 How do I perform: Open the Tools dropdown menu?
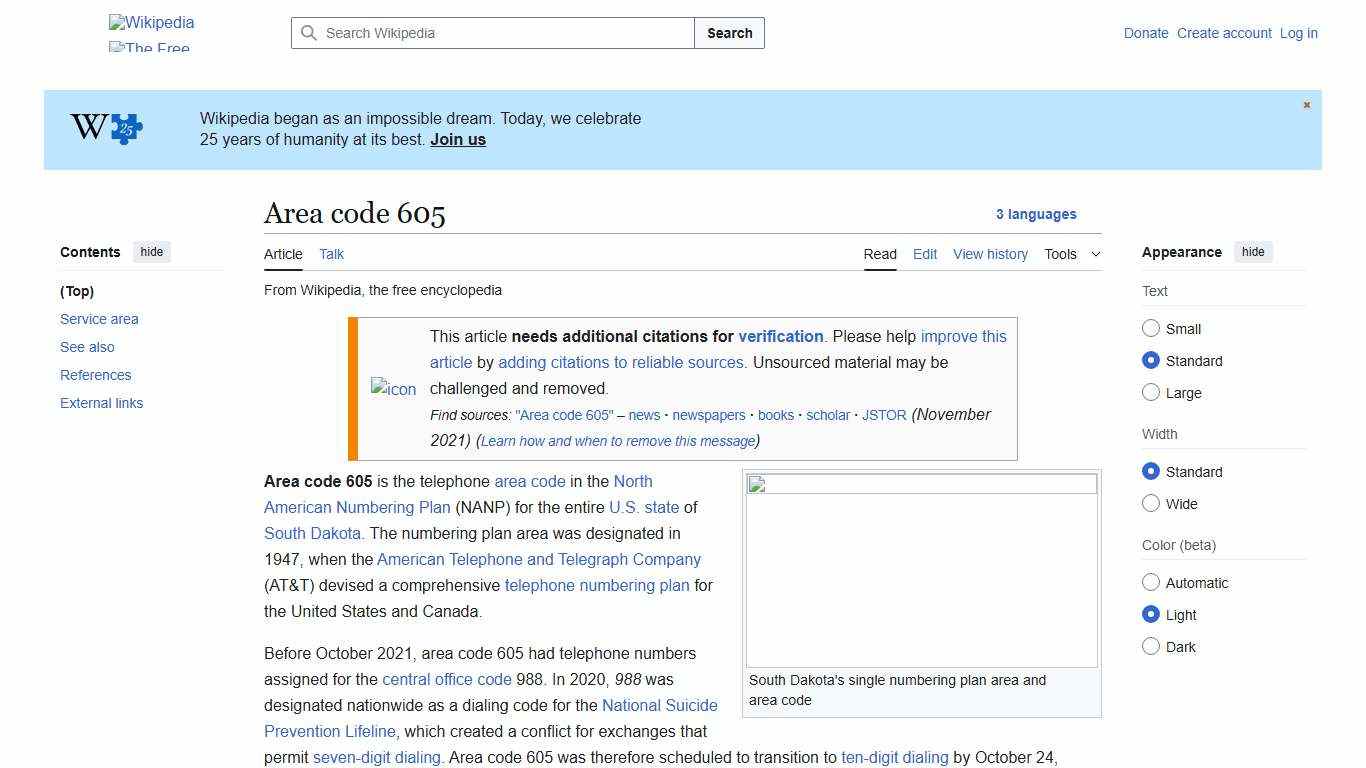coord(1070,254)
